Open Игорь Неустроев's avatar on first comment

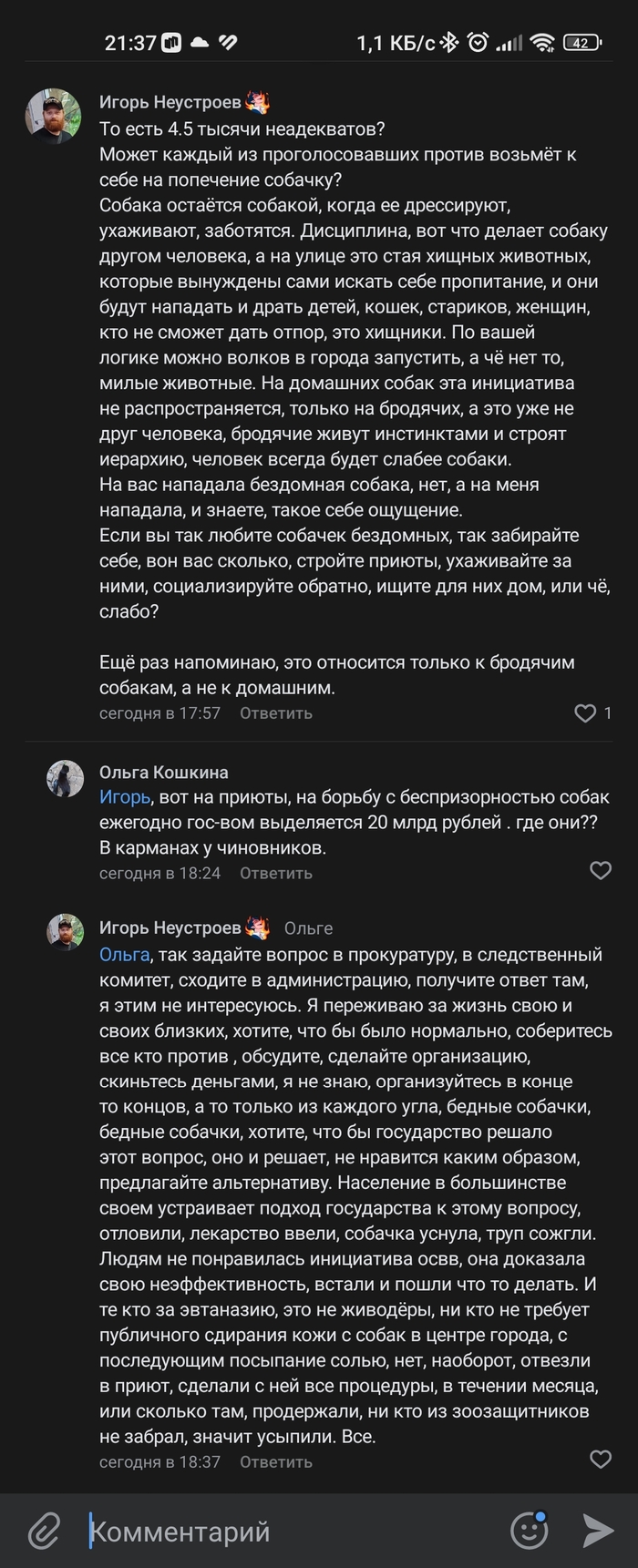tap(54, 116)
